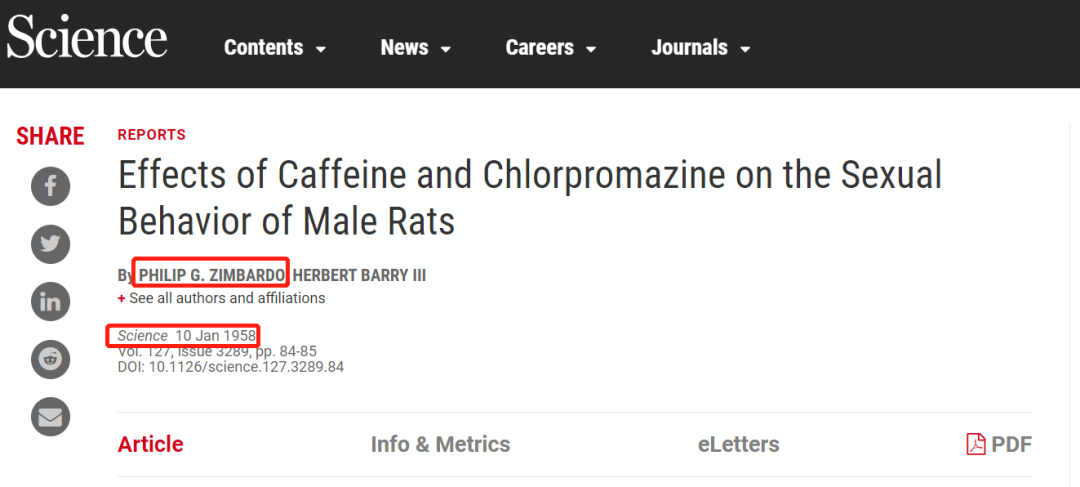Click the Science logo in the header

pyautogui.click(x=86, y=40)
